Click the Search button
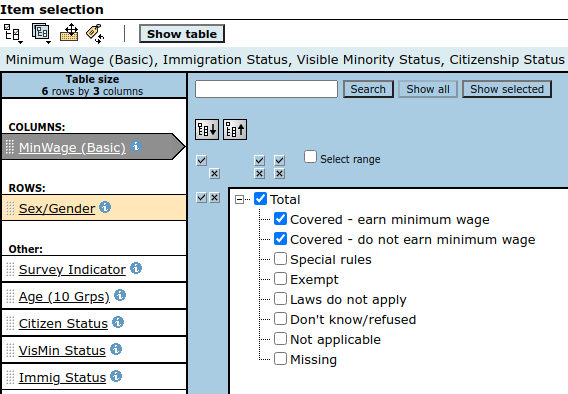Viewport: 568px width, 394px height. [368, 89]
